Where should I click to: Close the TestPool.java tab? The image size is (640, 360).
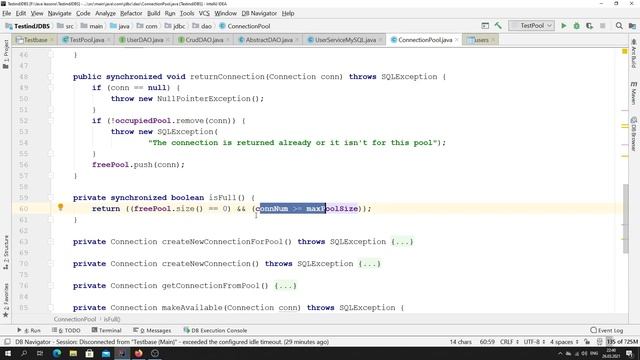tap(108, 40)
